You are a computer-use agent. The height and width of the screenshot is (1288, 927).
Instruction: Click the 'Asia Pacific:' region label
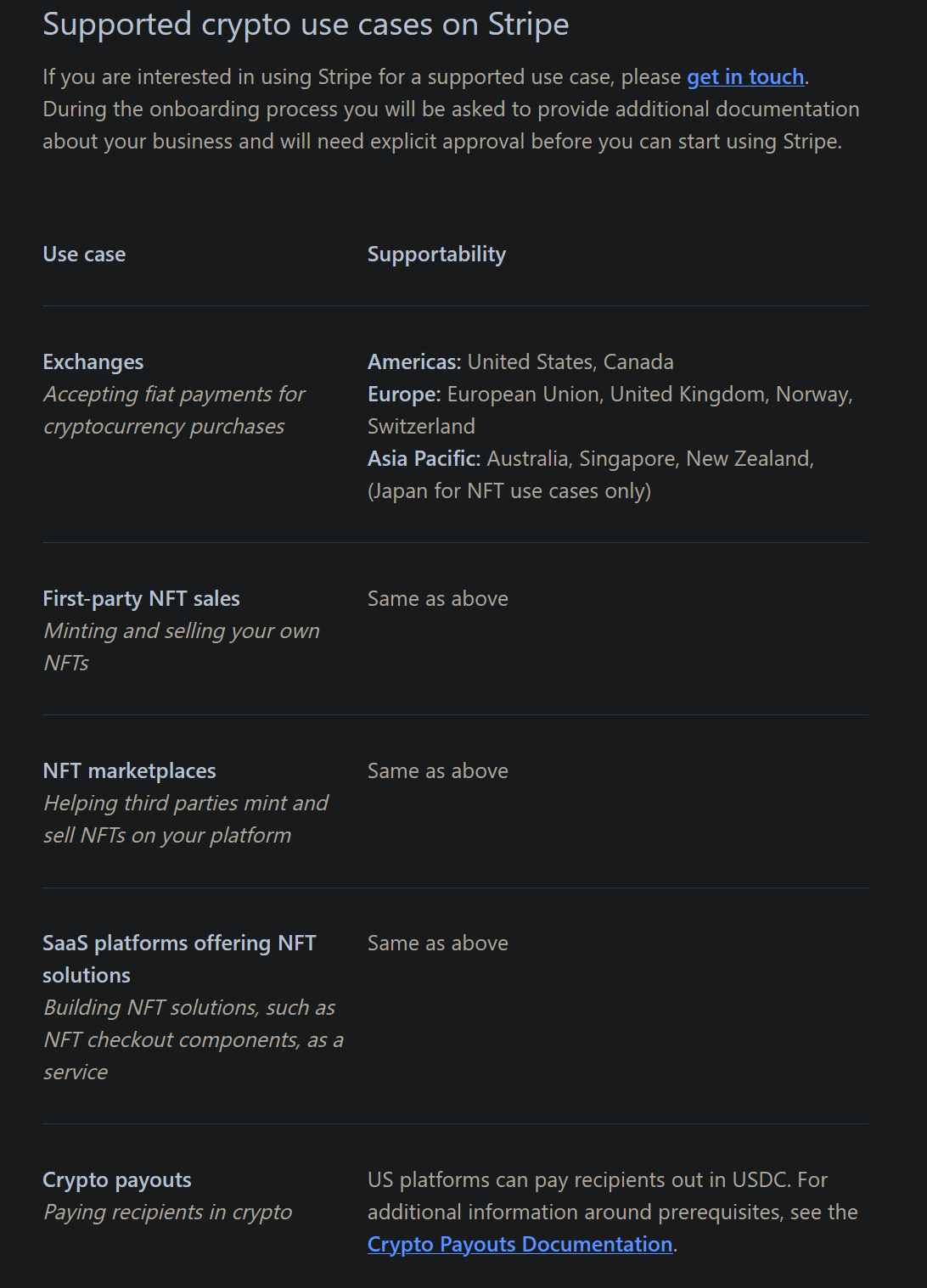click(424, 459)
